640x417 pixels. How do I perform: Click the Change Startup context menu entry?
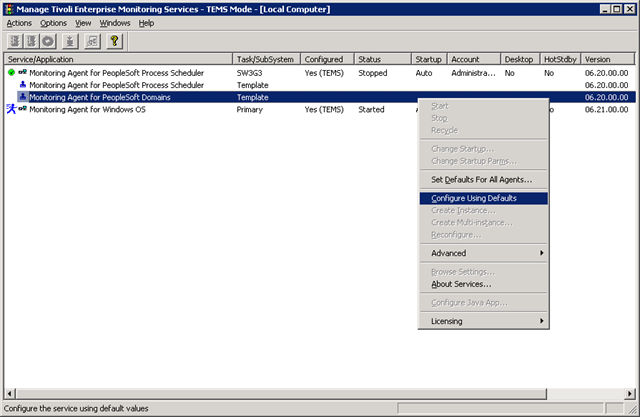tap(484, 149)
